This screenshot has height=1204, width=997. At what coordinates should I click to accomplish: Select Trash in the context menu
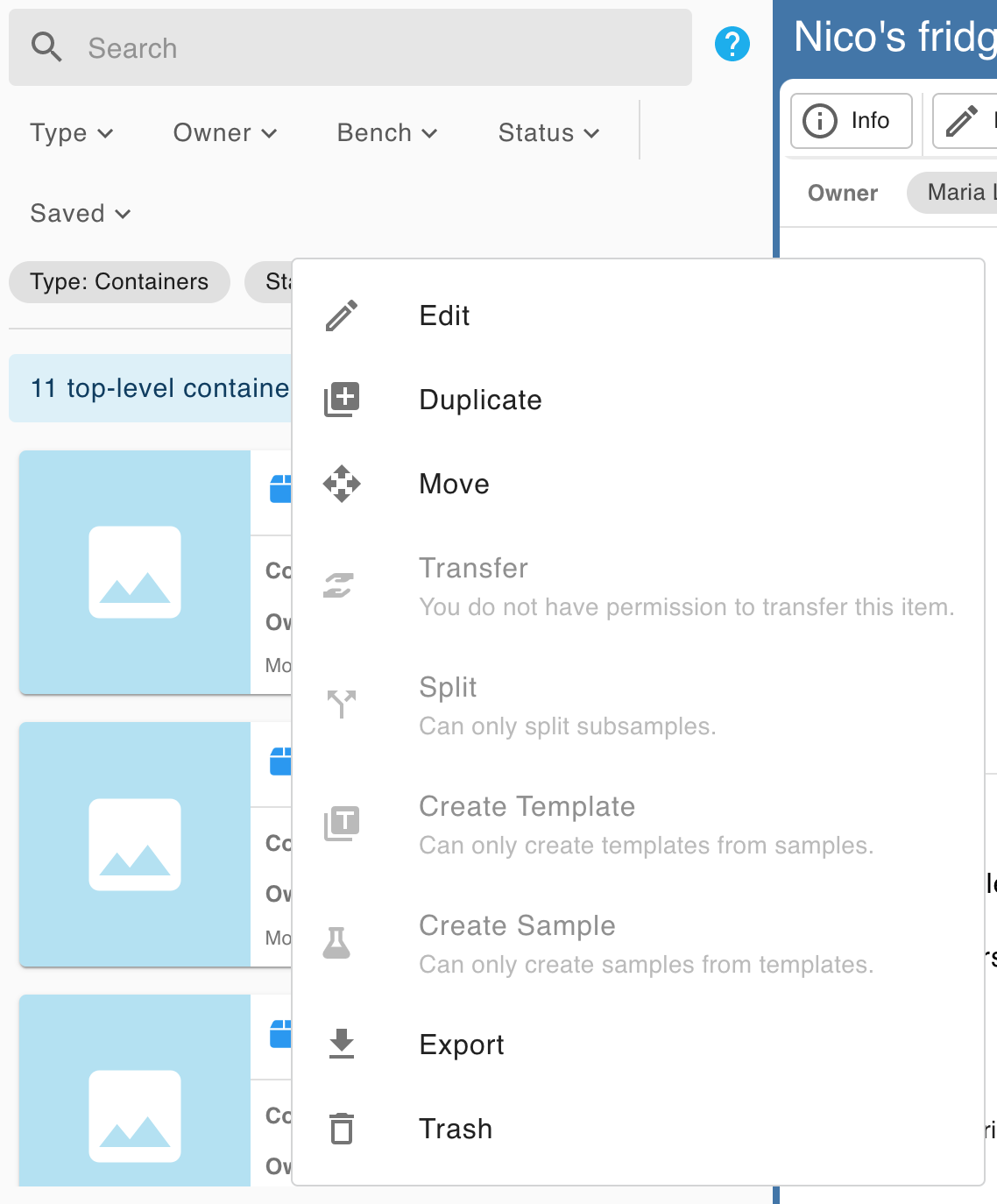click(638, 1129)
